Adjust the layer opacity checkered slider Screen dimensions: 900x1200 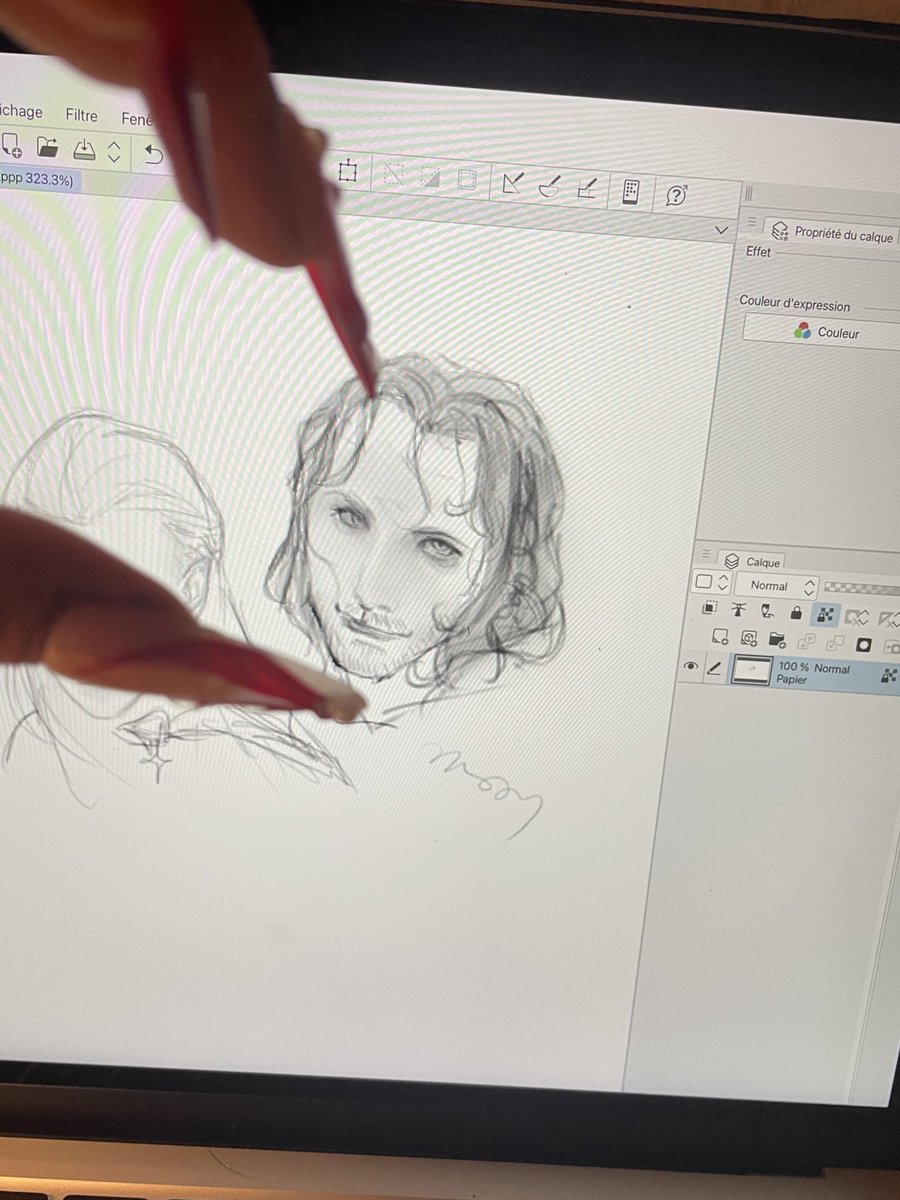(x=862, y=588)
